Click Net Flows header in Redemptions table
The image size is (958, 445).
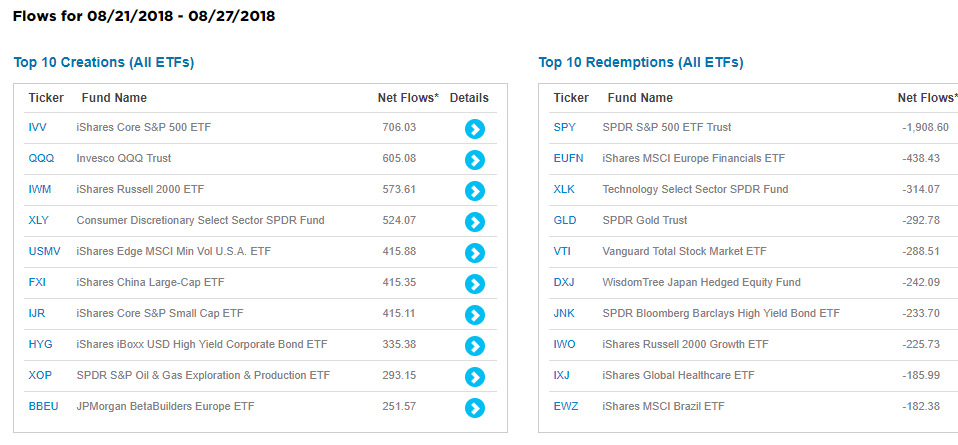click(927, 98)
